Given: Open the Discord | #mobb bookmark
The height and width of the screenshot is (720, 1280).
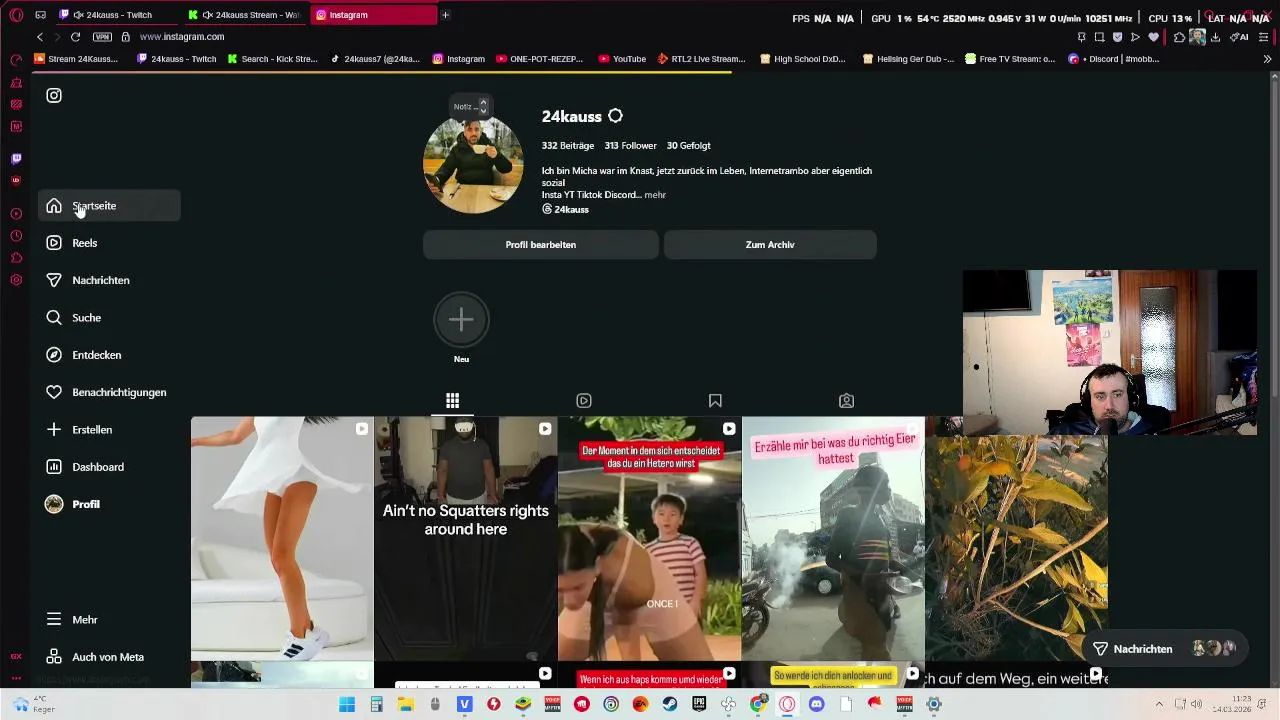Looking at the screenshot, I should (1114, 59).
